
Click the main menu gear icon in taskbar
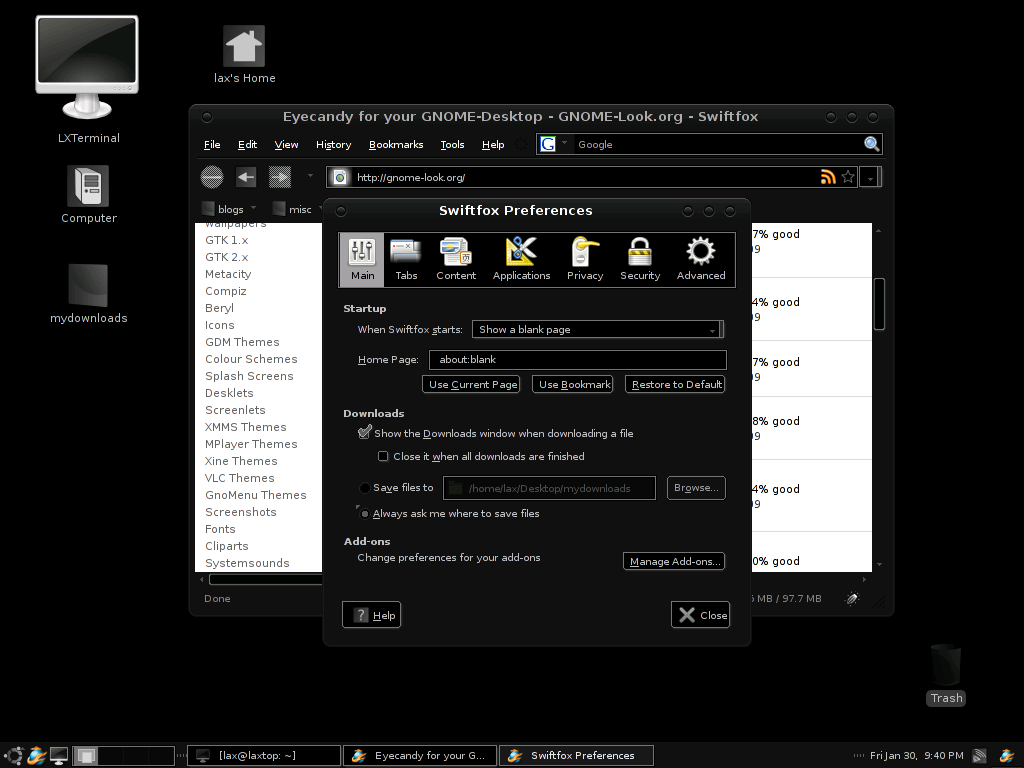click(x=14, y=756)
